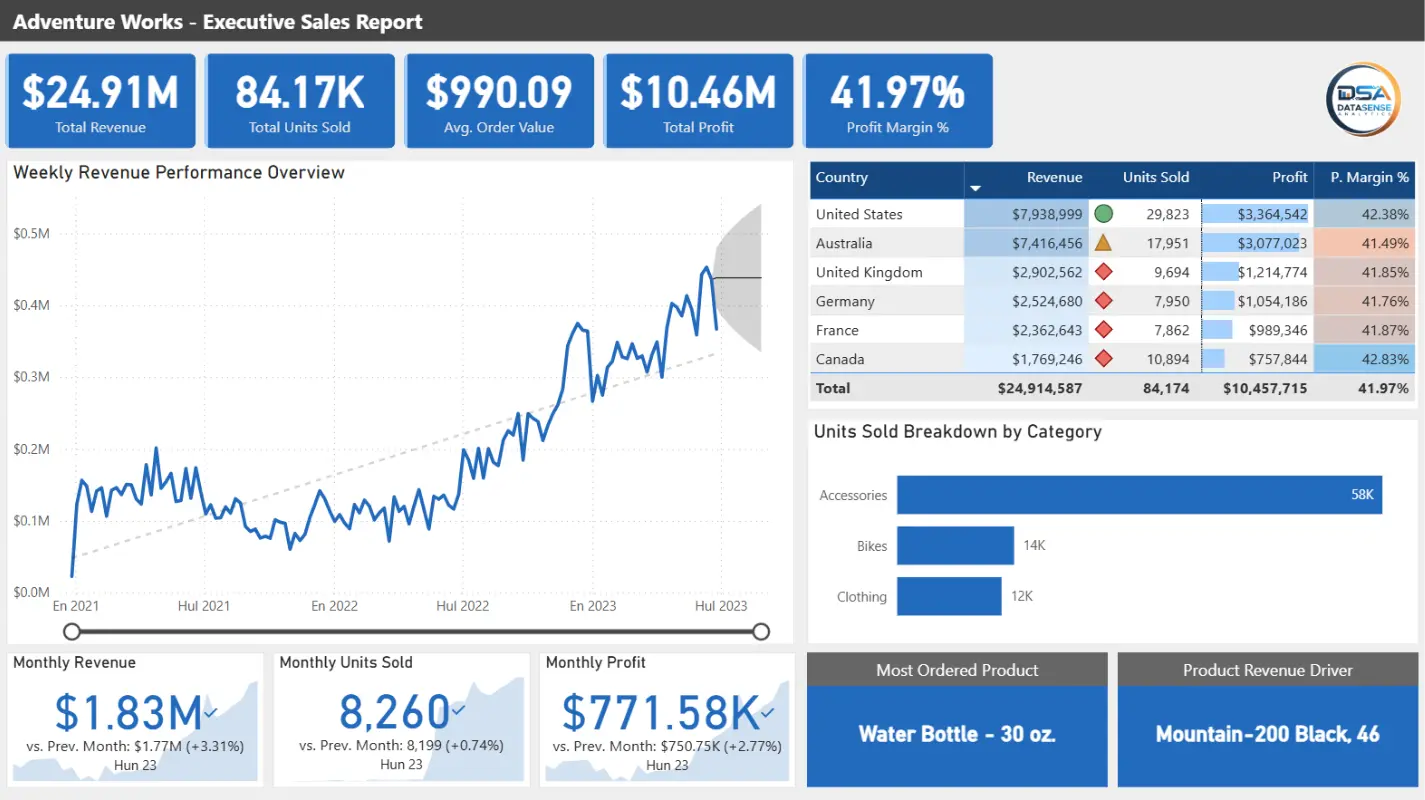Screen dimensions: 1425x800
Task: Click the checkmark icon beside Monthly Profit value
Action: (x=768, y=712)
